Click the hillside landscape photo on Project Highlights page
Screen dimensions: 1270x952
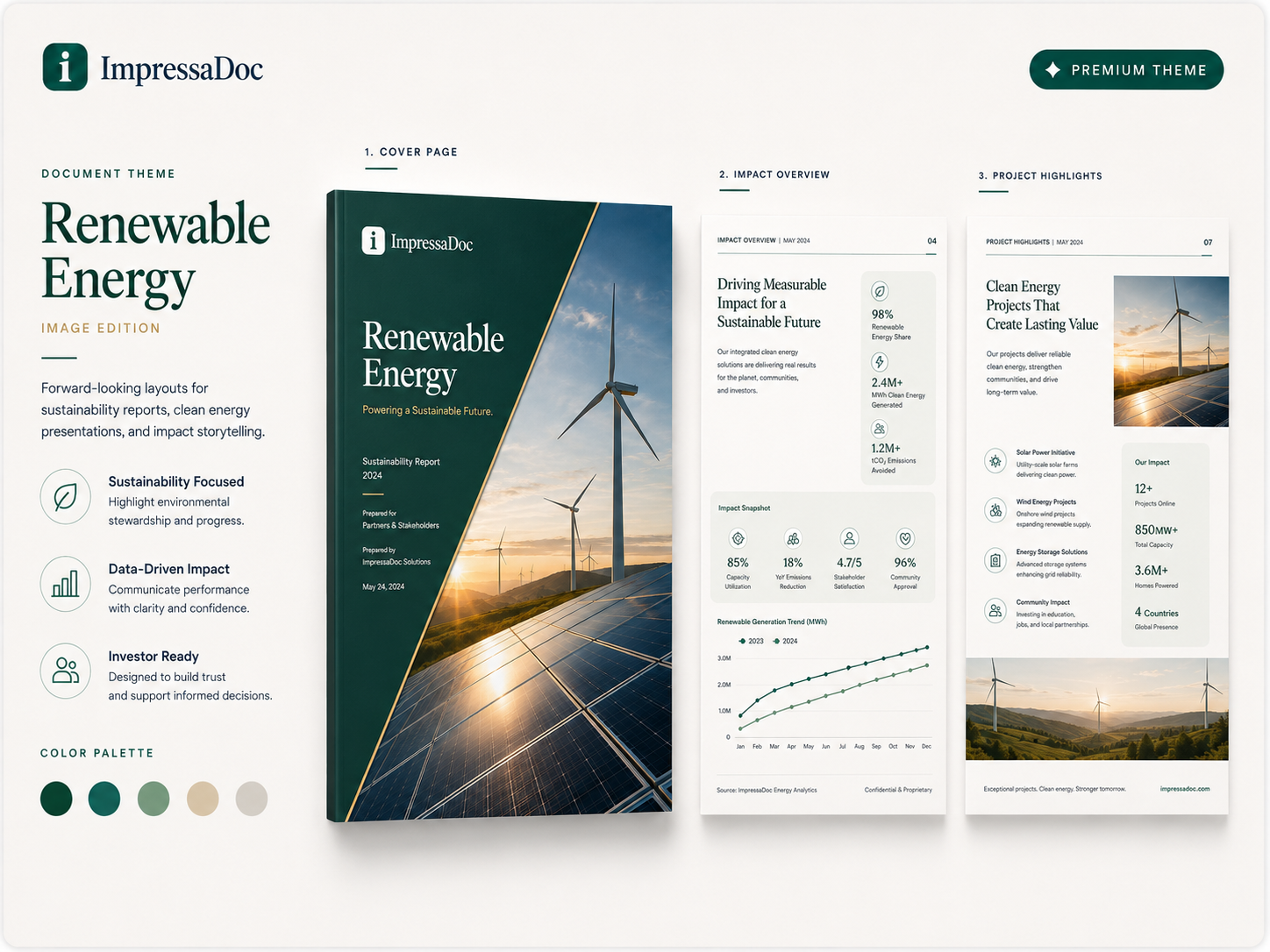coord(1097,709)
